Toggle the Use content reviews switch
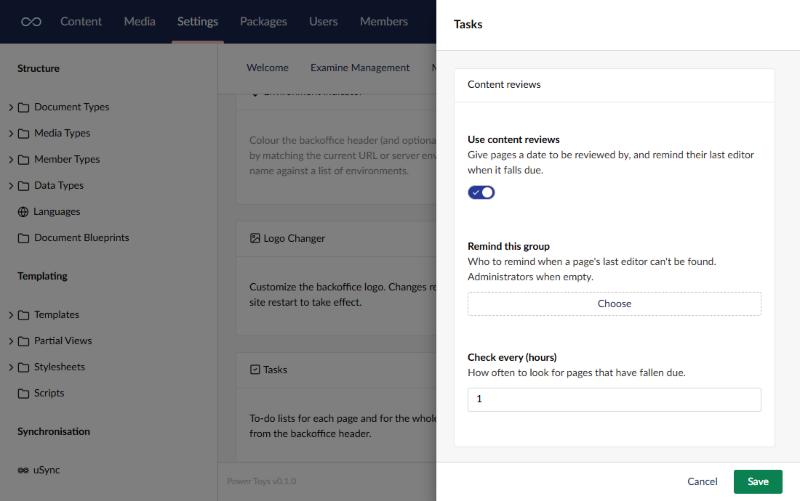Viewport: 800px width, 501px height. [x=481, y=192]
